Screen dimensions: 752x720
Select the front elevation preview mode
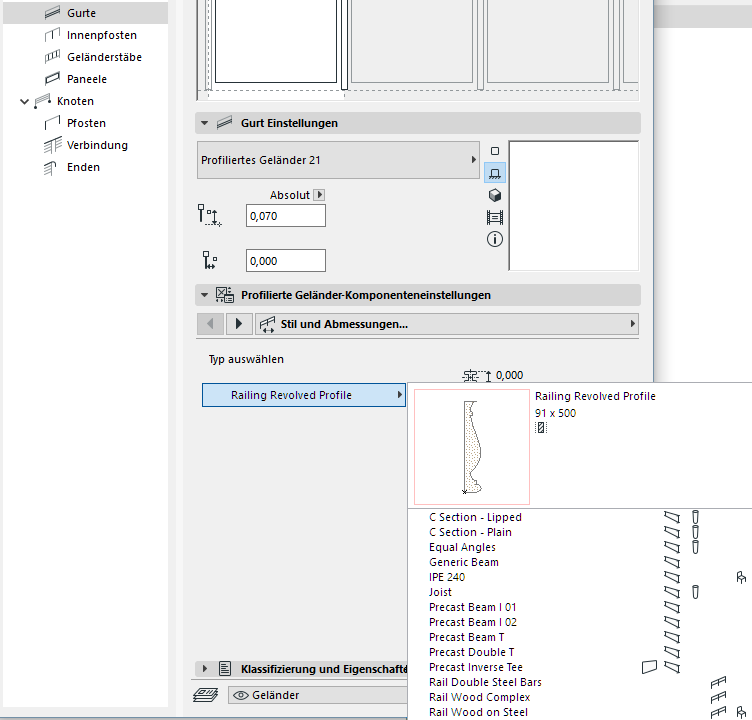click(495, 173)
